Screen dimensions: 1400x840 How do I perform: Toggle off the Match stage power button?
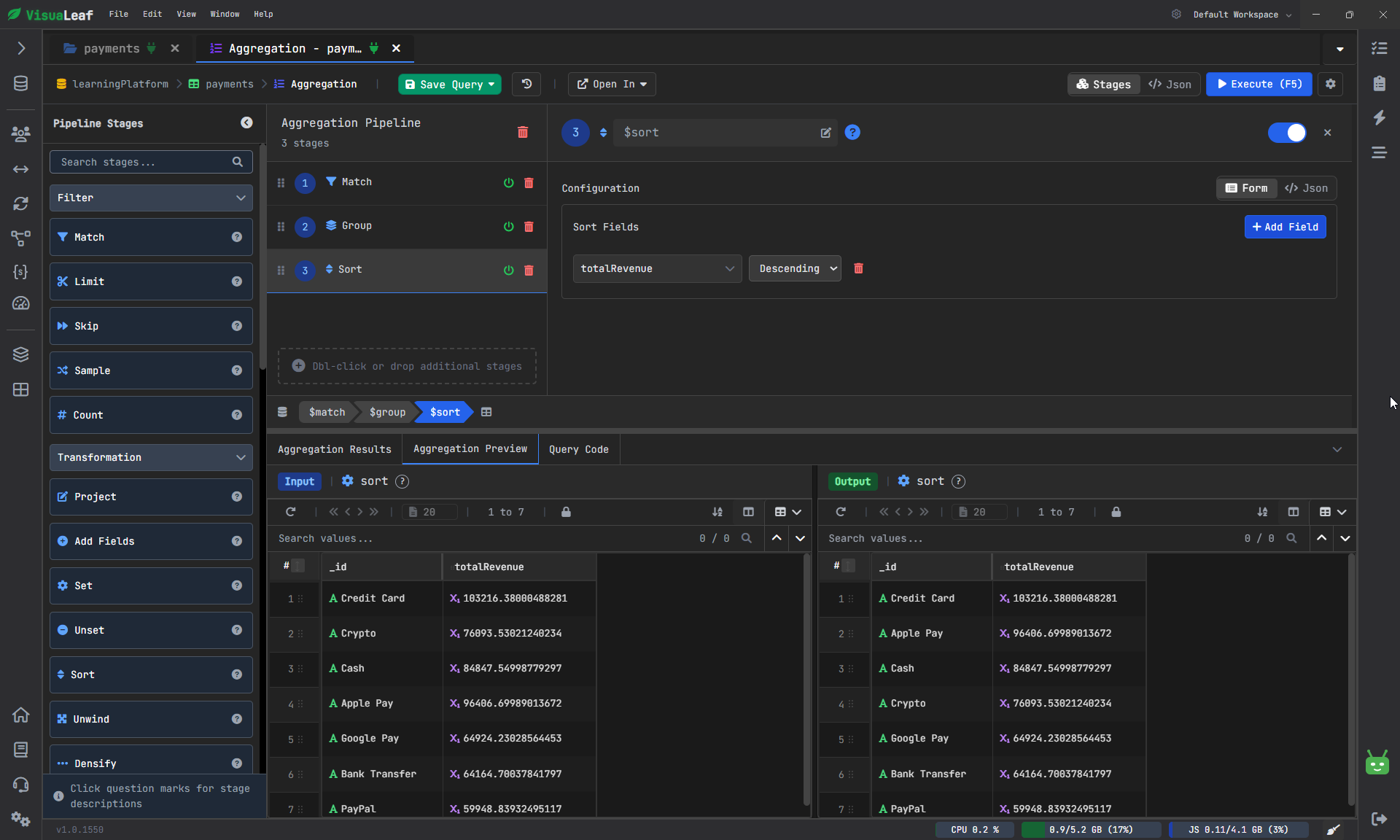coord(508,183)
